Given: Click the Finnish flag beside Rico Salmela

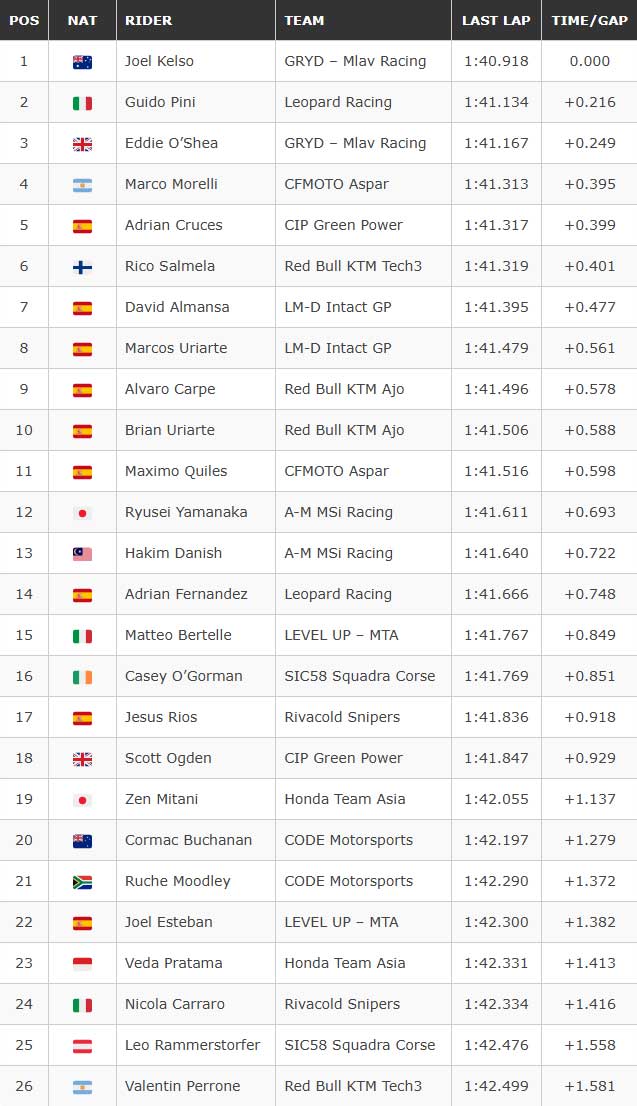Looking at the screenshot, I should pos(83,267).
